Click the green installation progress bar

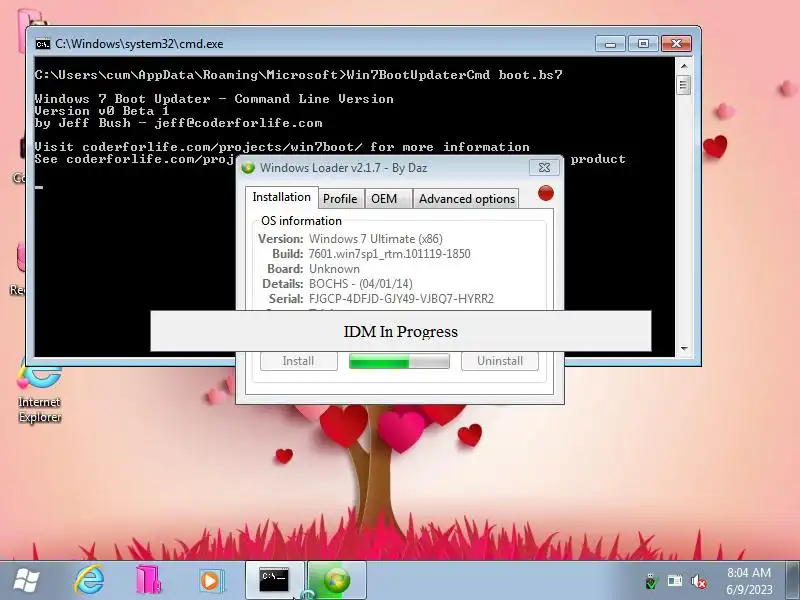pyautogui.click(x=399, y=361)
